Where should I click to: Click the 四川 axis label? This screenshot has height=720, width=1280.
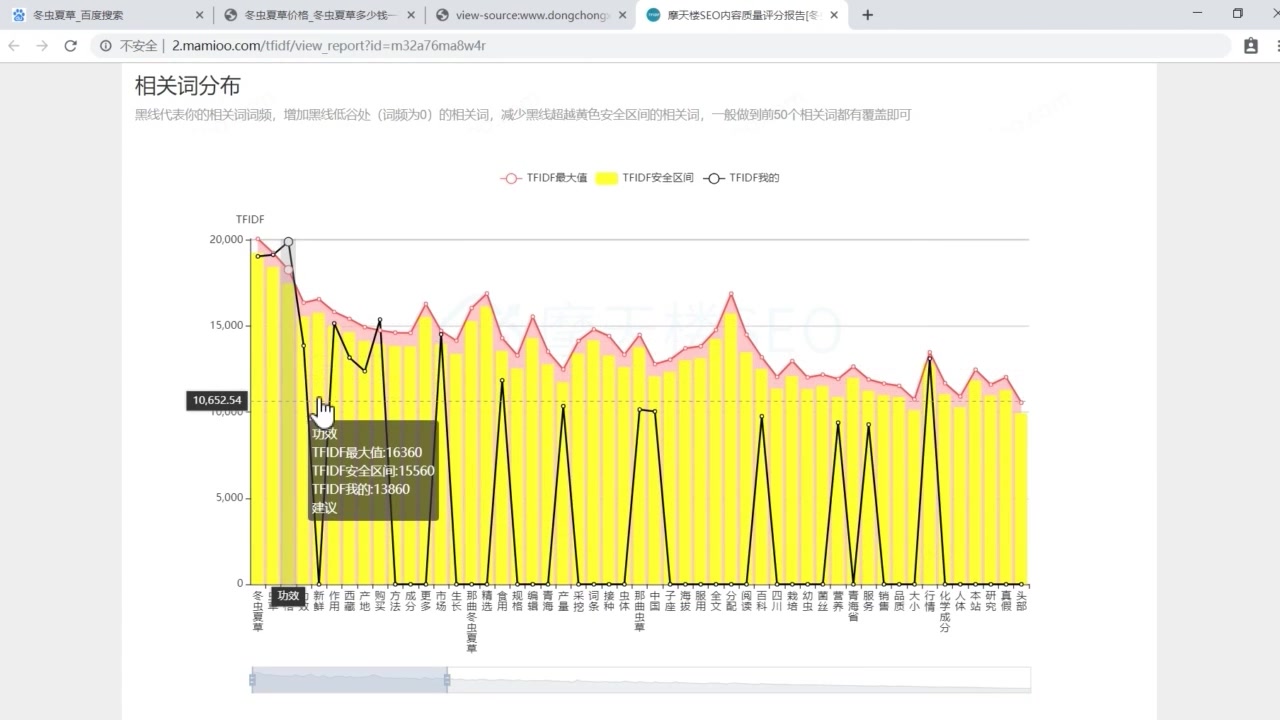coord(777,600)
